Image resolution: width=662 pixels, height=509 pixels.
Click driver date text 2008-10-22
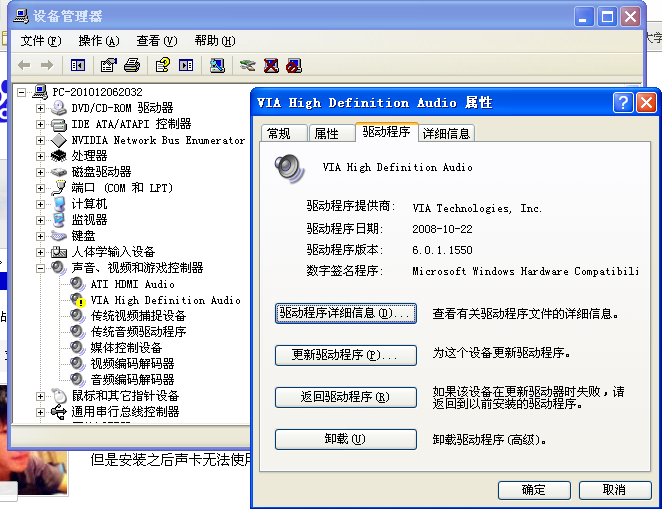coord(442,229)
